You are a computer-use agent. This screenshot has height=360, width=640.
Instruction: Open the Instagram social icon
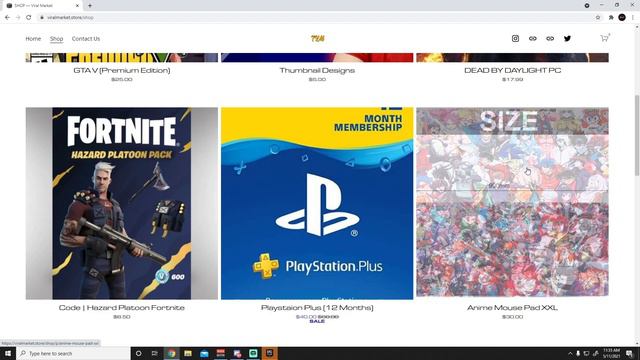coord(515,38)
